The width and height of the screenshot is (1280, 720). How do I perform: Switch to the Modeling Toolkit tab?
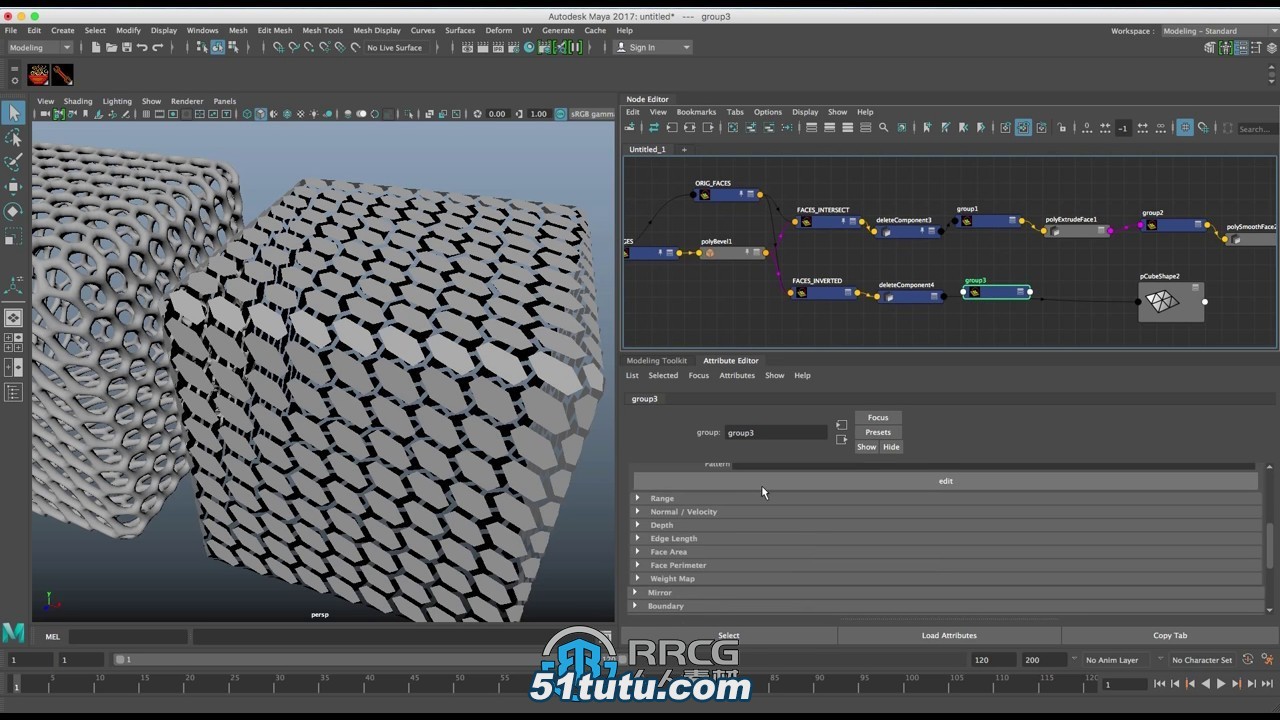click(x=656, y=360)
